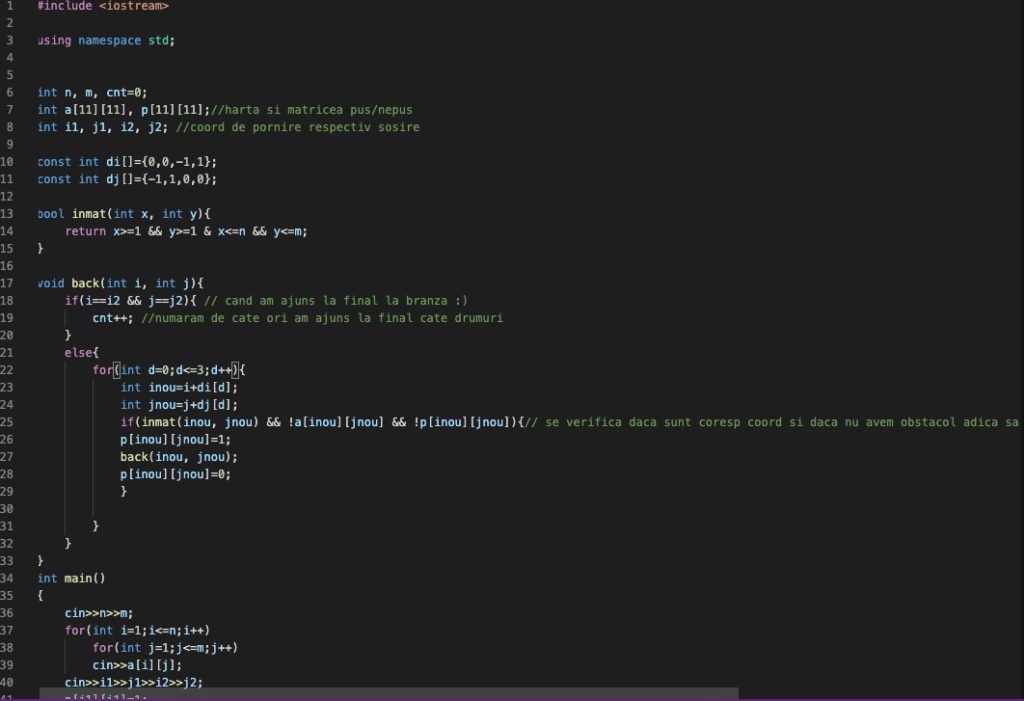
Task: Click the recursive call 'back(inou, jnou);'
Action: [179, 457]
